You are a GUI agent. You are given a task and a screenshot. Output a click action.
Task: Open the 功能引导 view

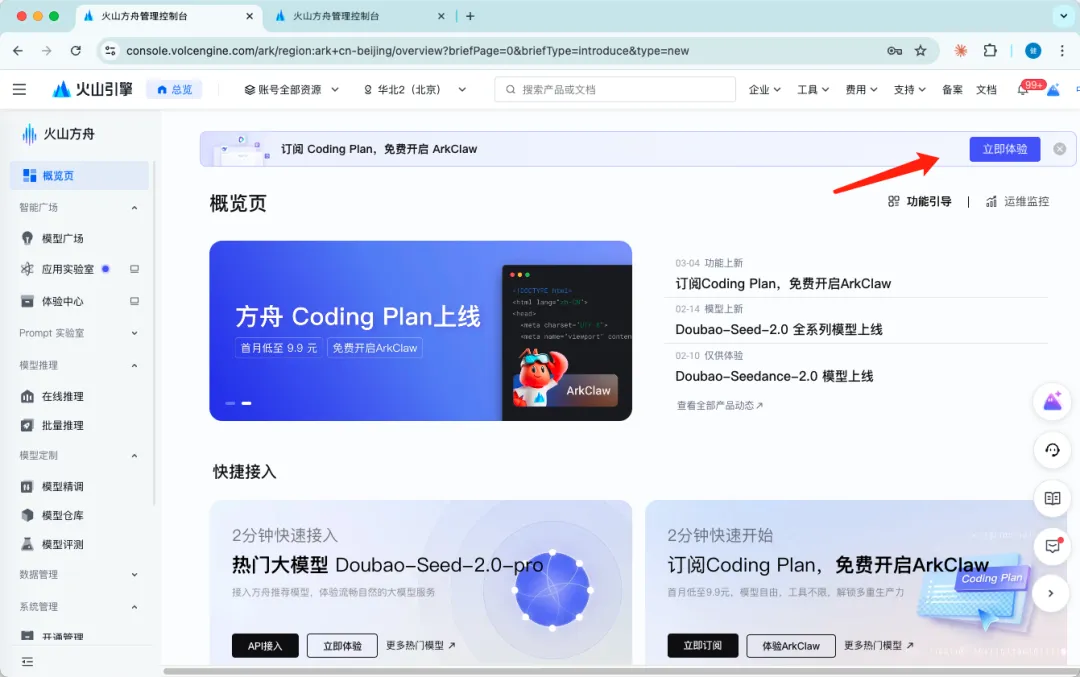coord(920,201)
